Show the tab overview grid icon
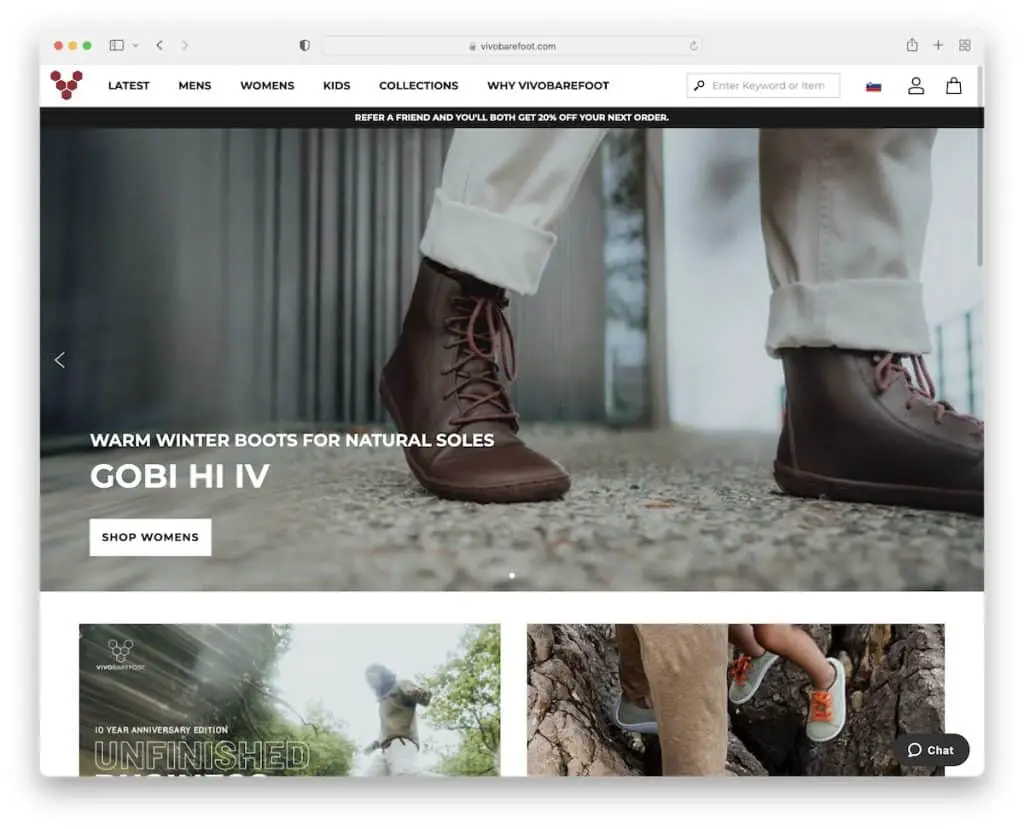The height and width of the screenshot is (829, 1024). click(x=965, y=45)
